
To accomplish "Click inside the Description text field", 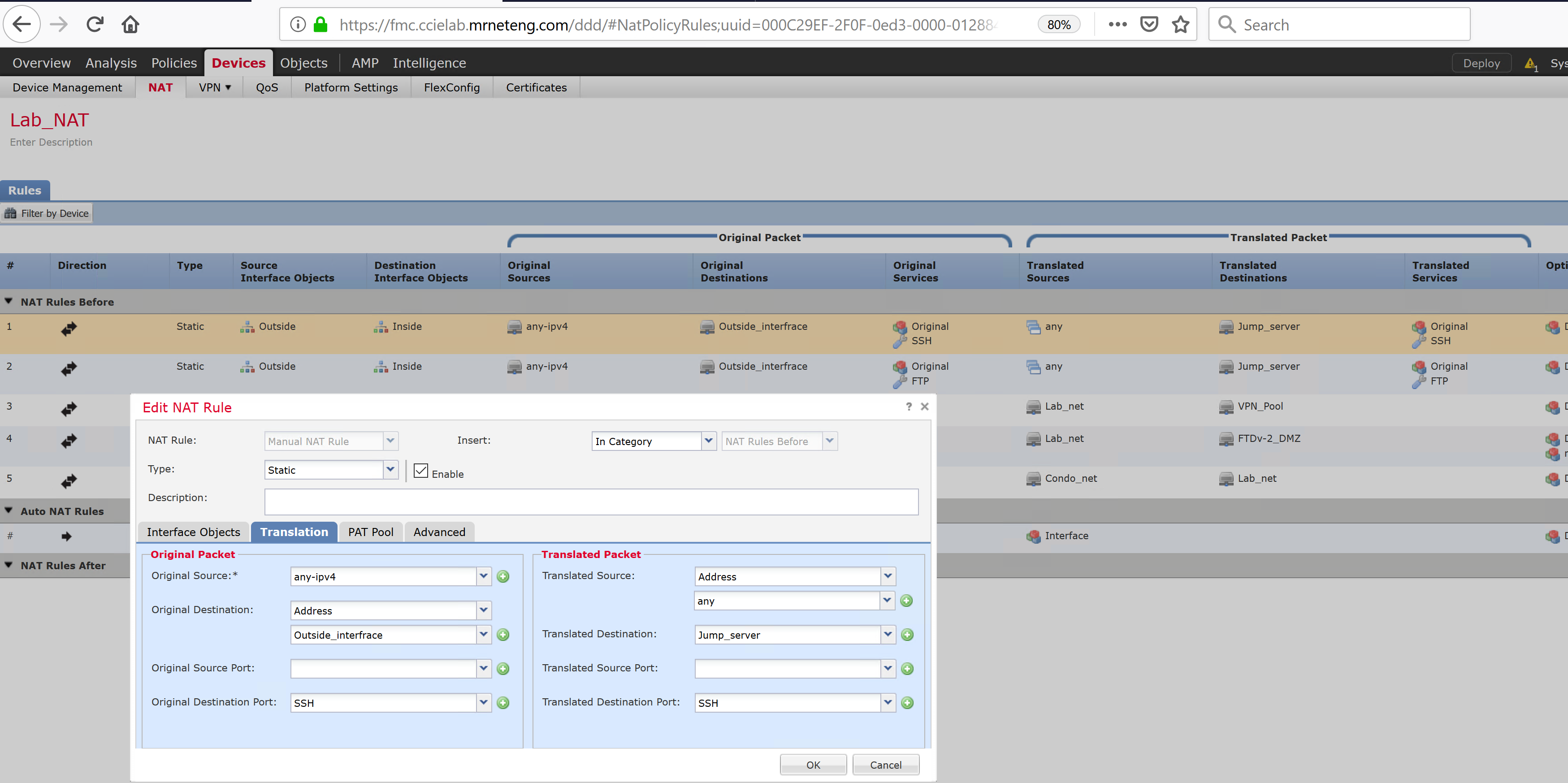I will point(591,502).
